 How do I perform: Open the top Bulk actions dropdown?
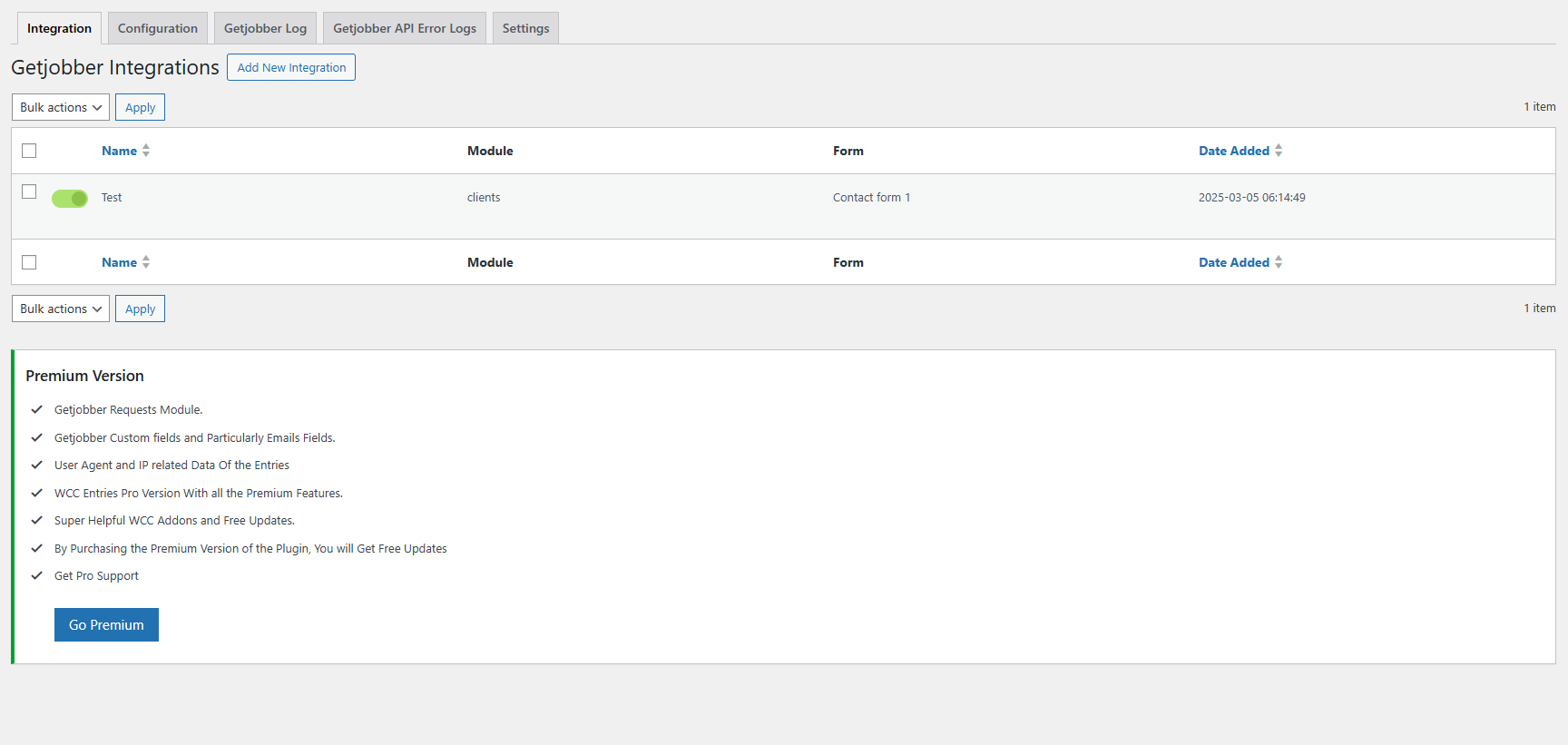pos(61,107)
